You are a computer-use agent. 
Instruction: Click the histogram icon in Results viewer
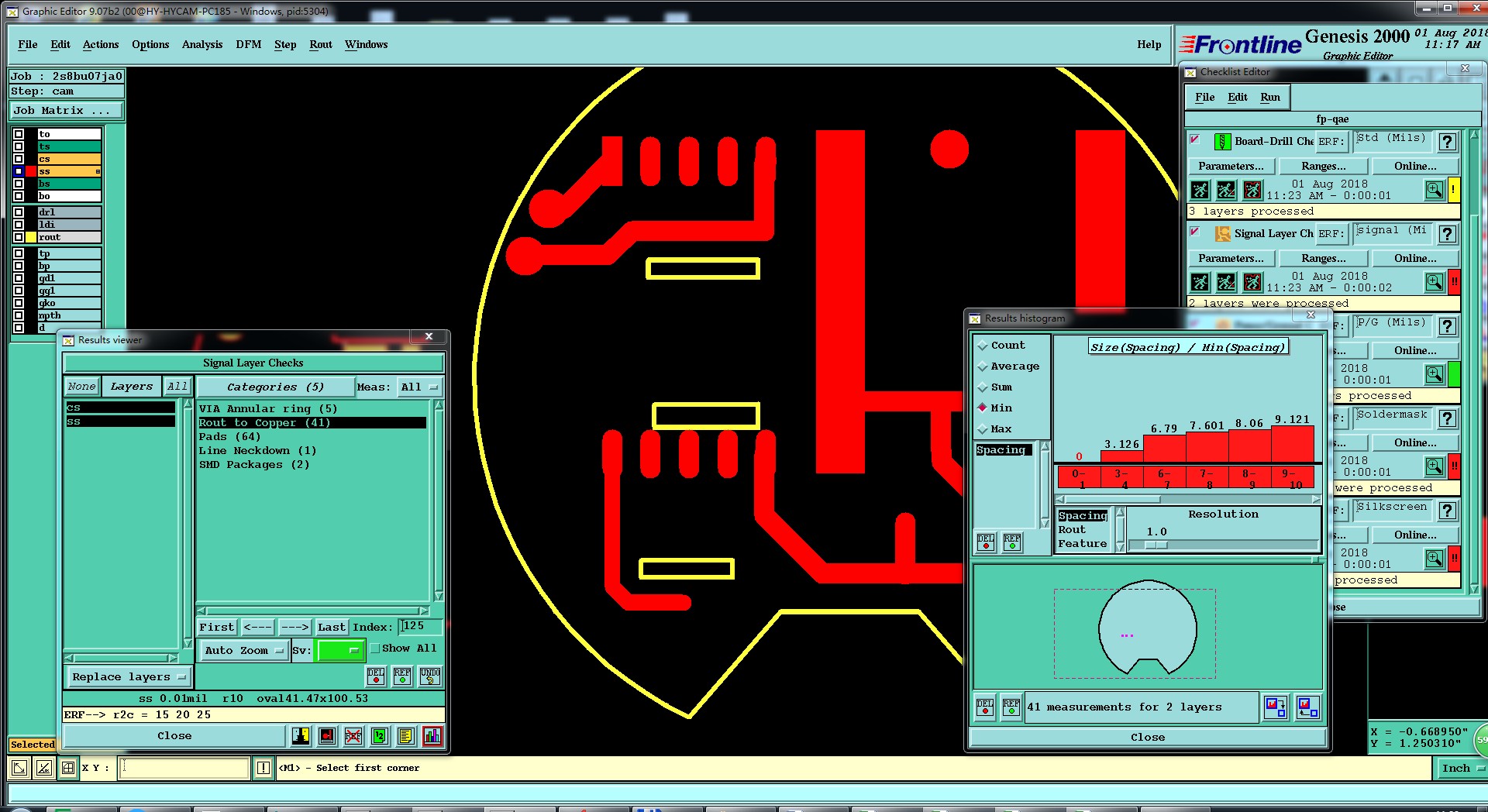click(x=432, y=736)
